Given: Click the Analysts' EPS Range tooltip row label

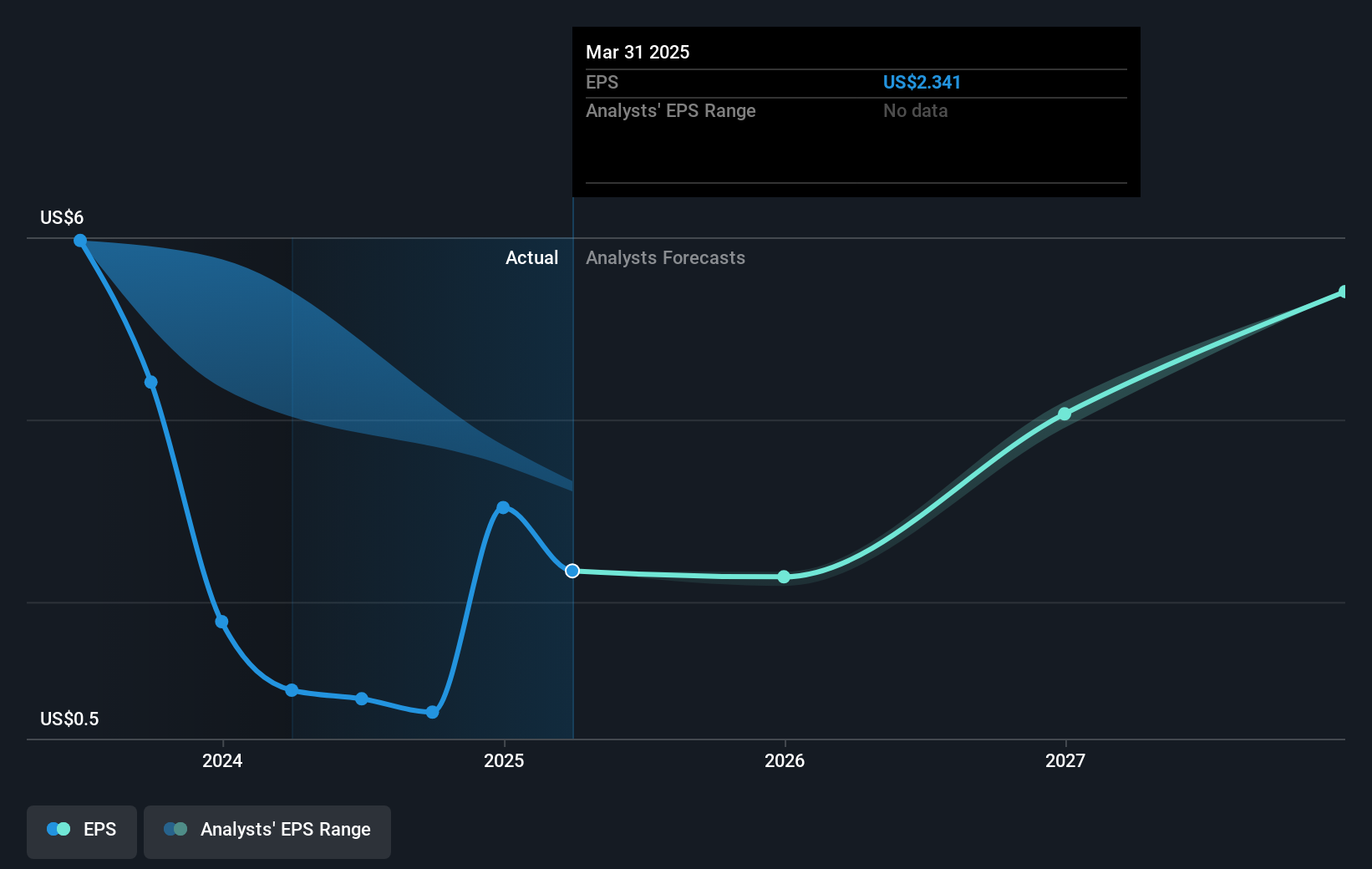Looking at the screenshot, I should [x=670, y=110].
